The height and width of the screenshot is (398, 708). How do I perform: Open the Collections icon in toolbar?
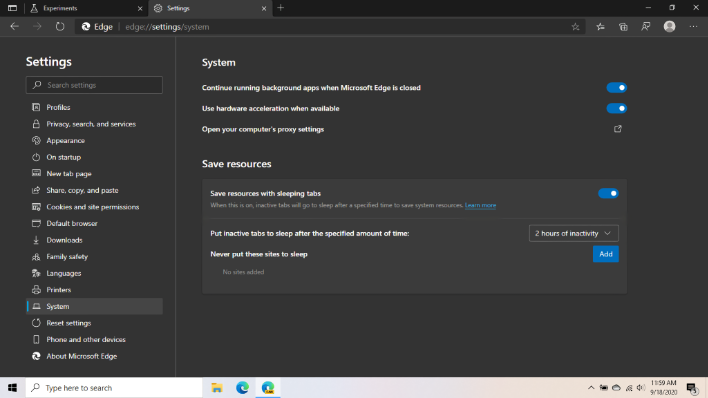click(x=623, y=27)
